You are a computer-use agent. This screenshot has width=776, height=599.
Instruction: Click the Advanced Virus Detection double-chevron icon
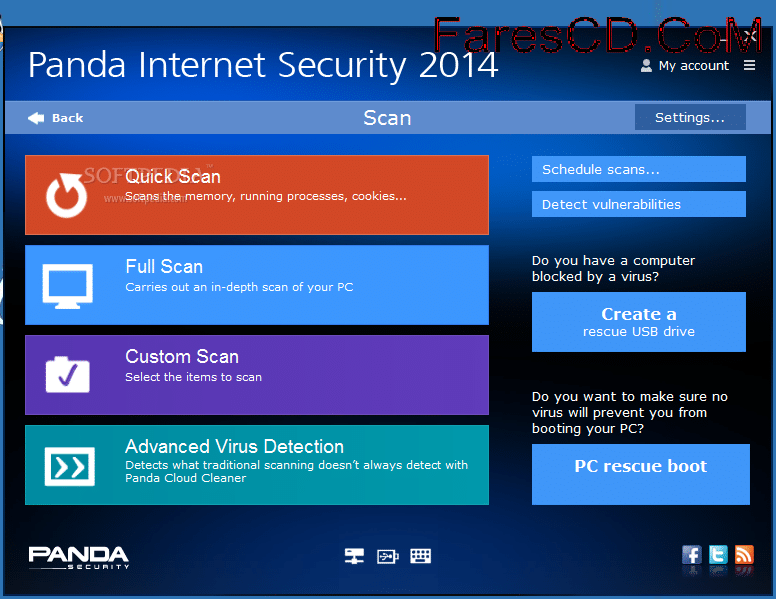pyautogui.click(x=69, y=466)
